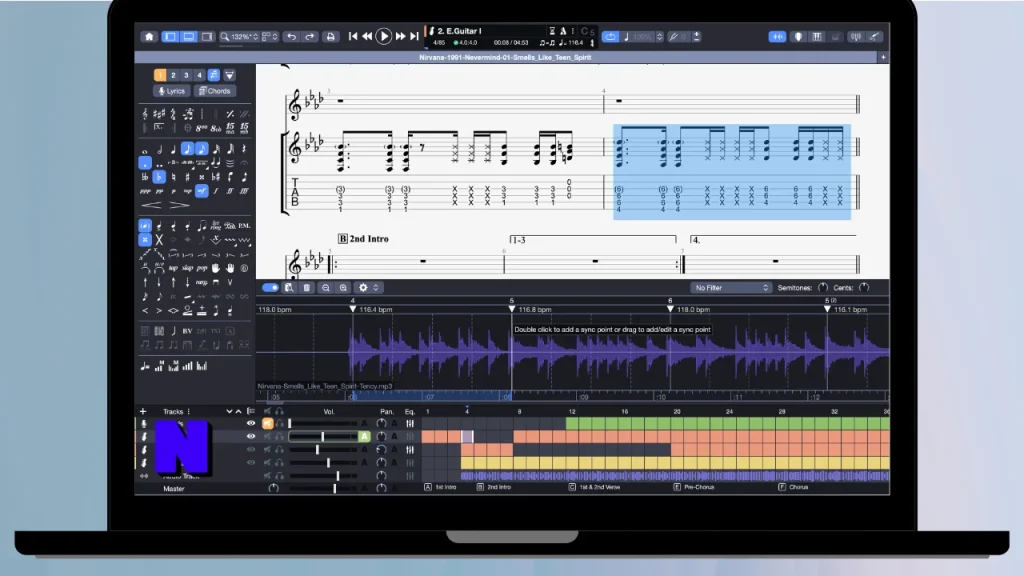Image resolution: width=1024 pixels, height=576 pixels.
Task: Select voice 1 in the palette
Action: pyautogui.click(x=160, y=75)
